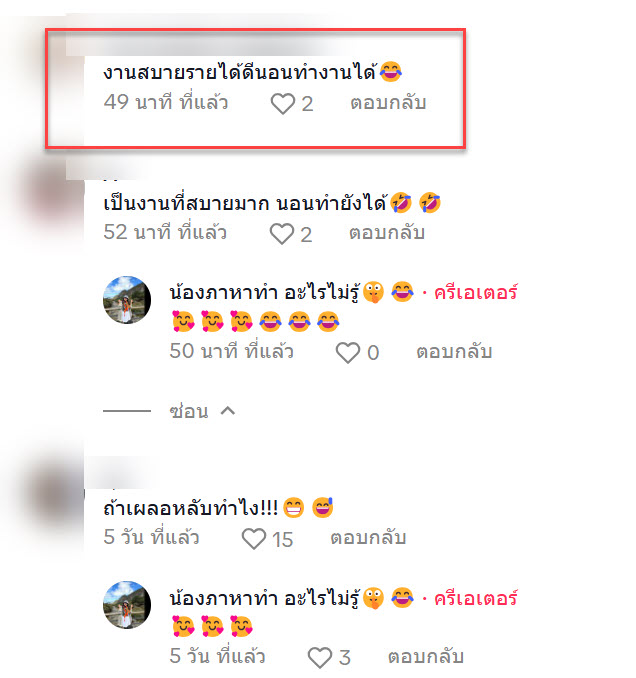Collapse replies using the ซ่อน chevron
The image size is (636, 678).
pos(228,411)
